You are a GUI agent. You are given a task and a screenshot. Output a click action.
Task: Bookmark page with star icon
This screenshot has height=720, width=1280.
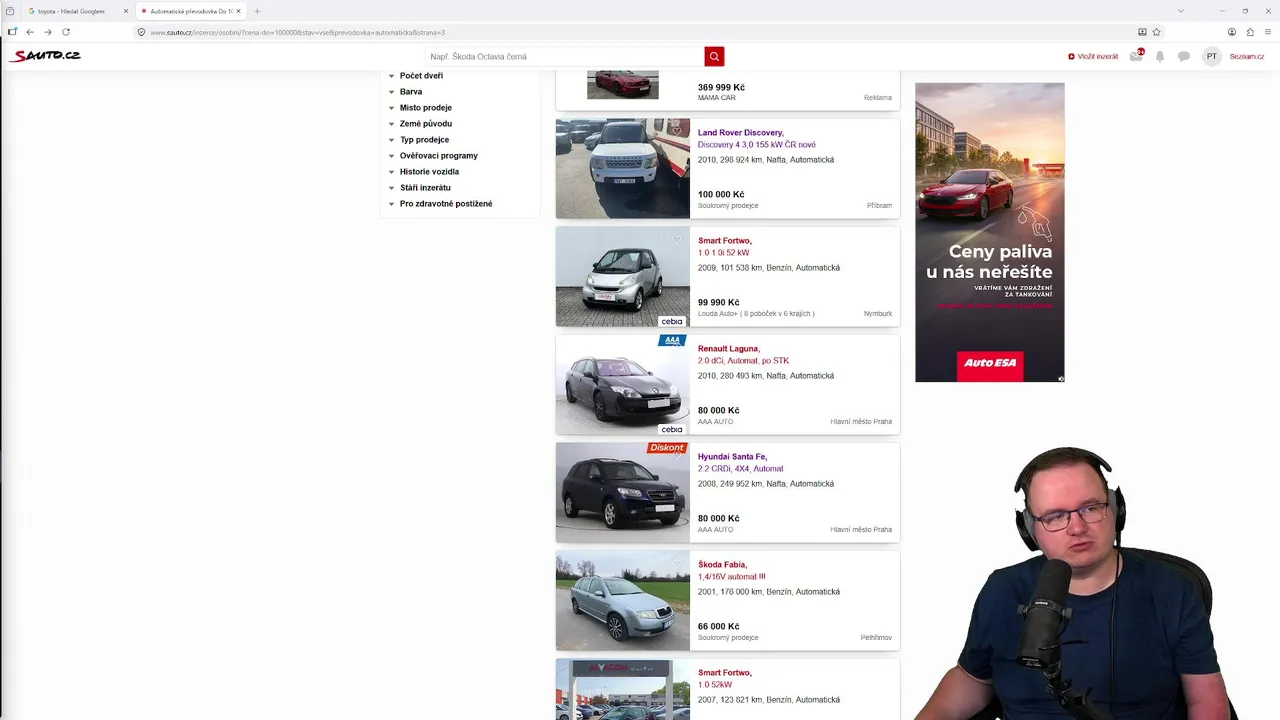[1157, 32]
